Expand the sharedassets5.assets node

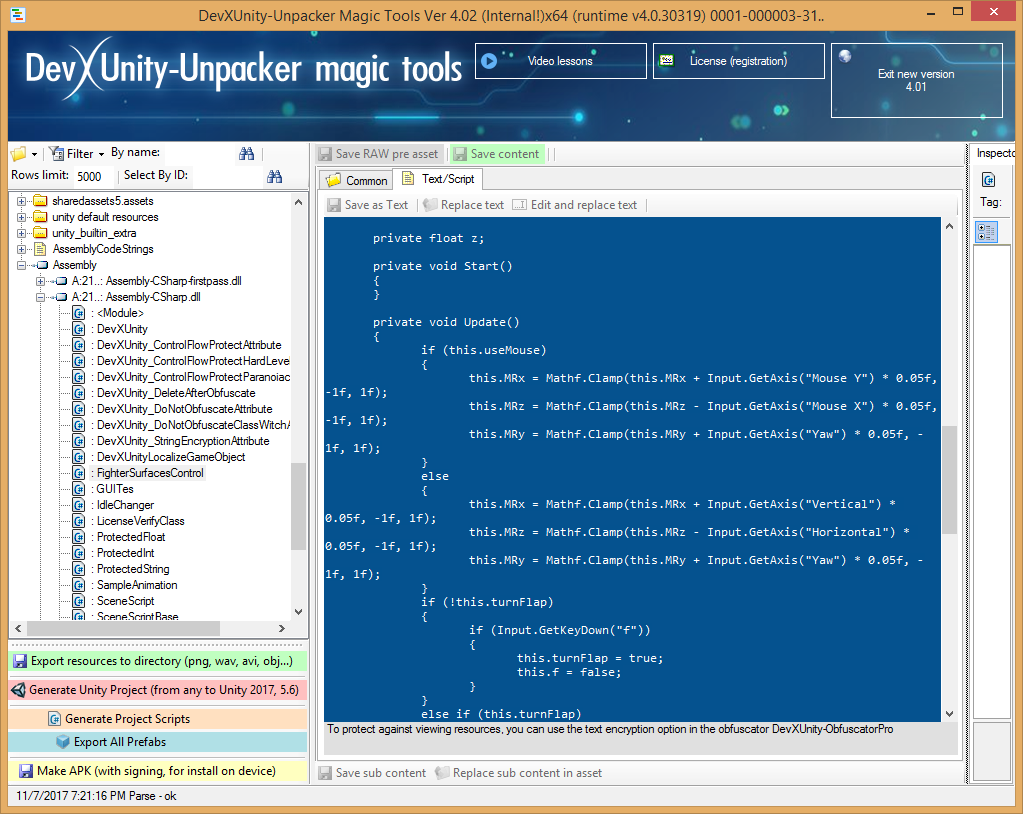pos(22,201)
